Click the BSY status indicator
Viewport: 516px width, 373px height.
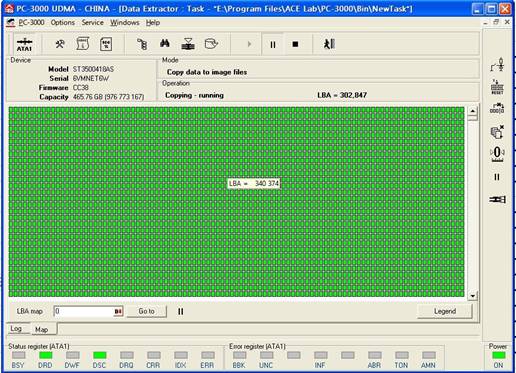tap(18, 355)
